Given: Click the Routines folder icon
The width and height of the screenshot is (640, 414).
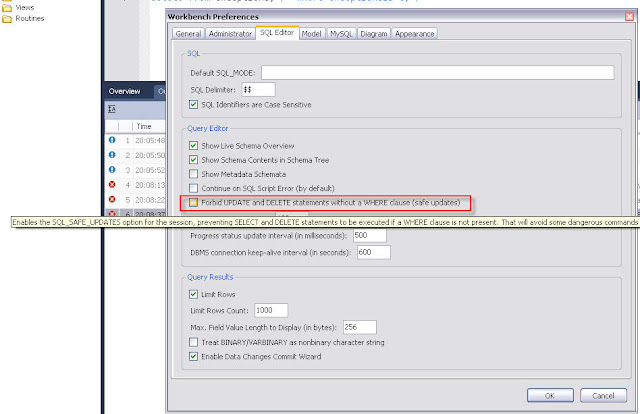Looking at the screenshot, I should coord(7,19).
